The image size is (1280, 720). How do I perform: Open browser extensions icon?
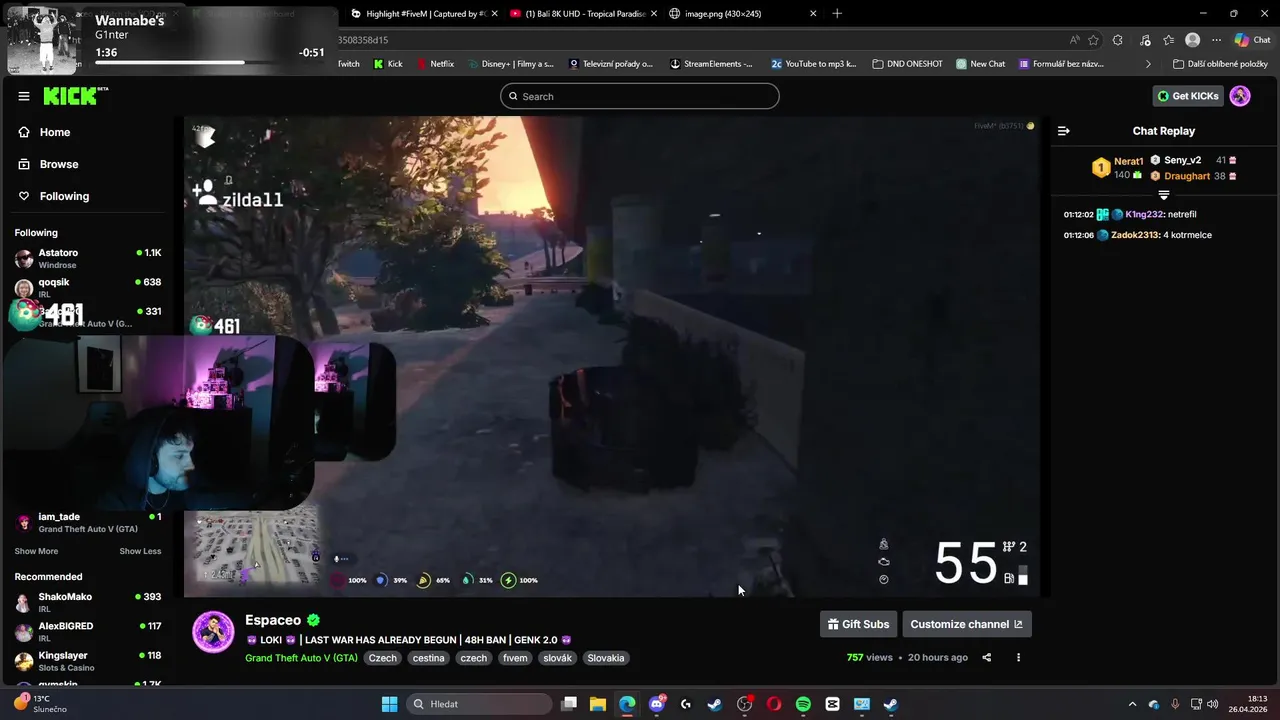pyautogui.click(x=1117, y=40)
